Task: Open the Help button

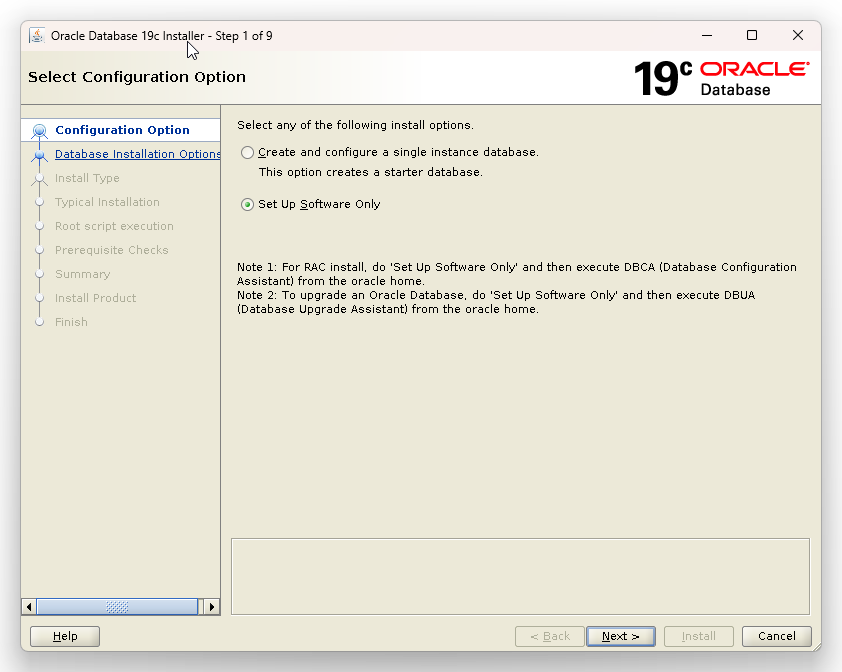Action: (65, 637)
